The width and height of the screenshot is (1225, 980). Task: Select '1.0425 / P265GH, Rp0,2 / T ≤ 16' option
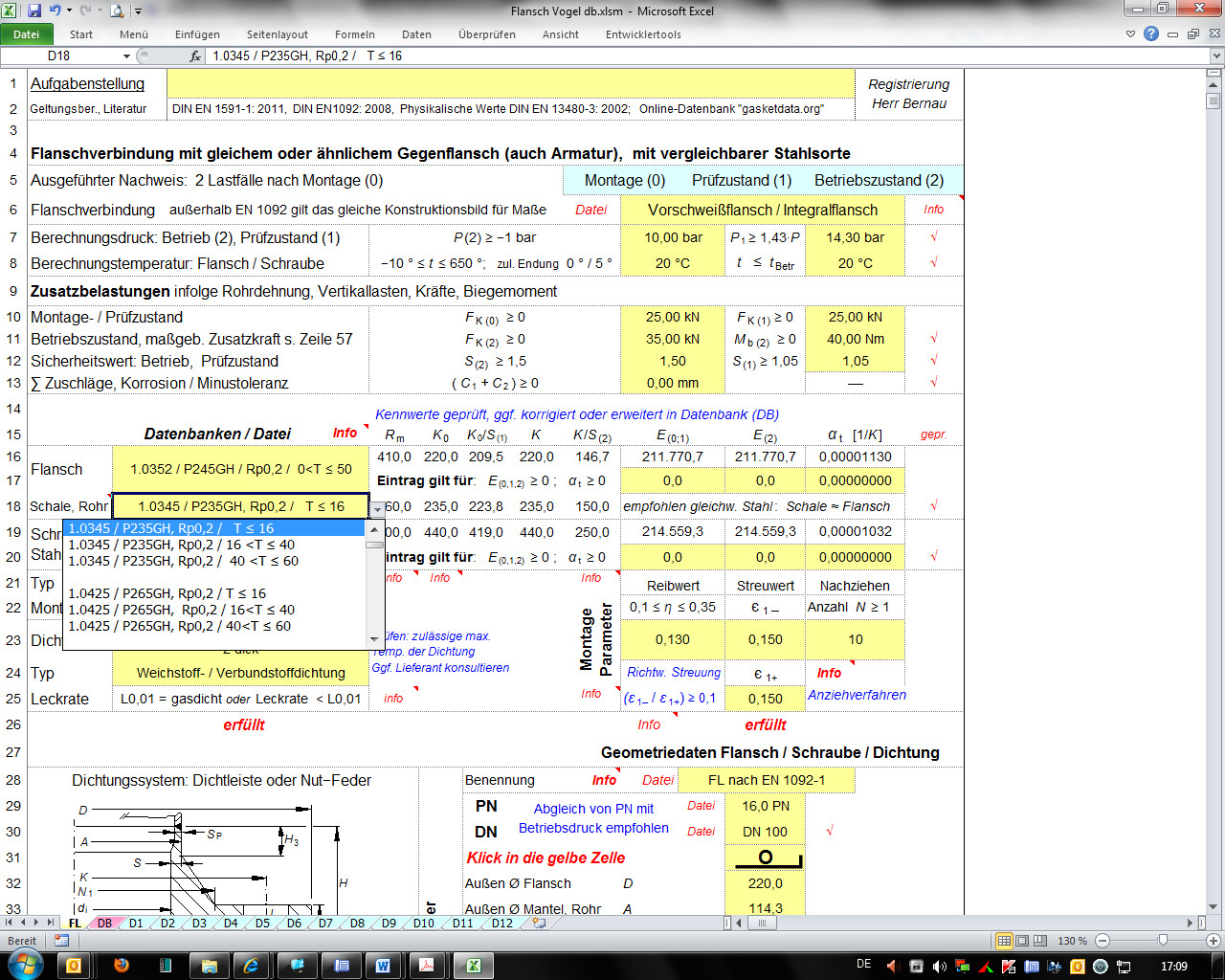pos(167,593)
